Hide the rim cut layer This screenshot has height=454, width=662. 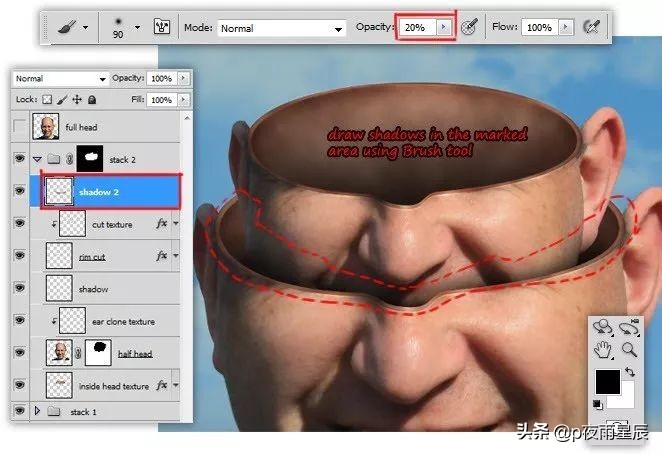pos(19,256)
